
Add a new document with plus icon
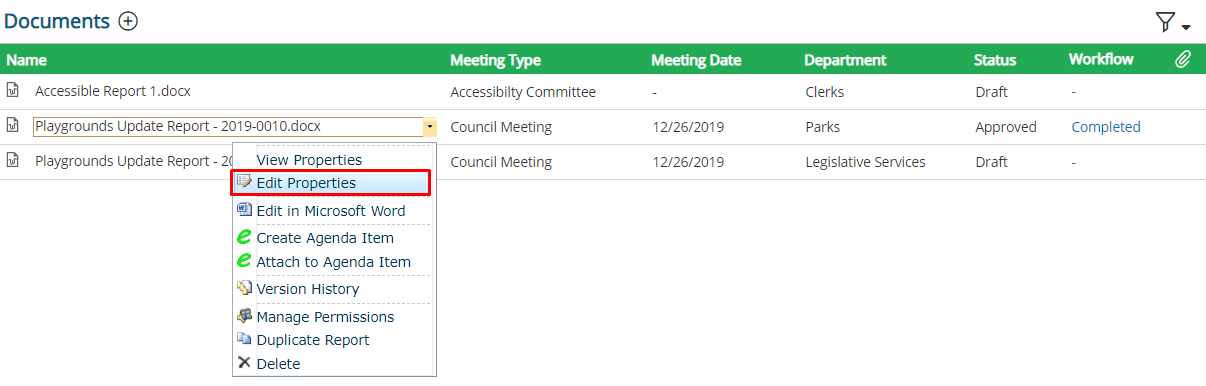tap(128, 21)
